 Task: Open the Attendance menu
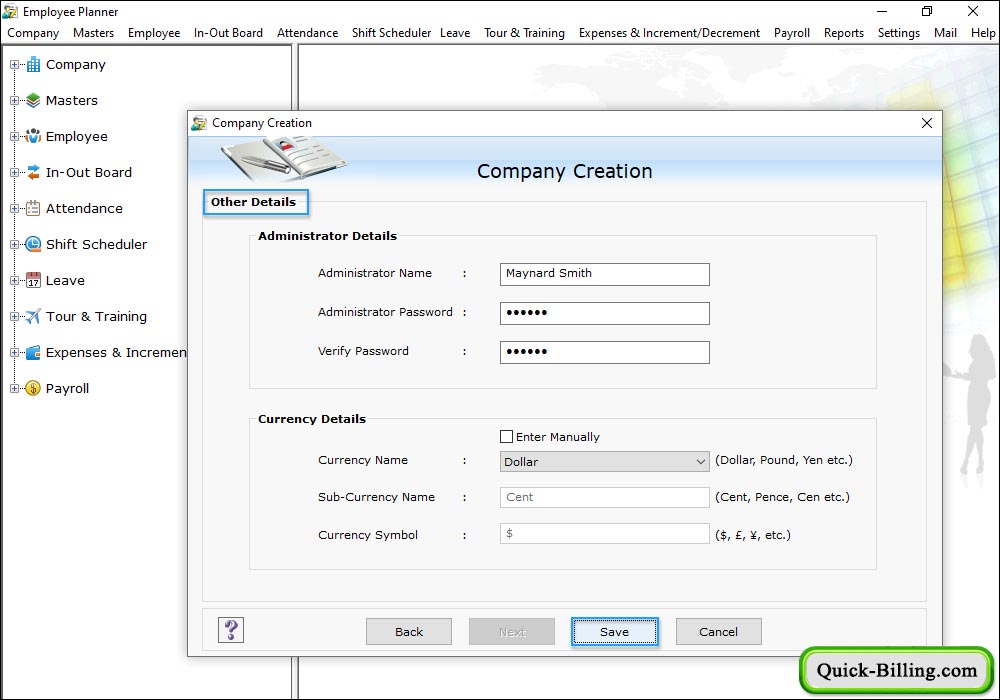coord(307,33)
